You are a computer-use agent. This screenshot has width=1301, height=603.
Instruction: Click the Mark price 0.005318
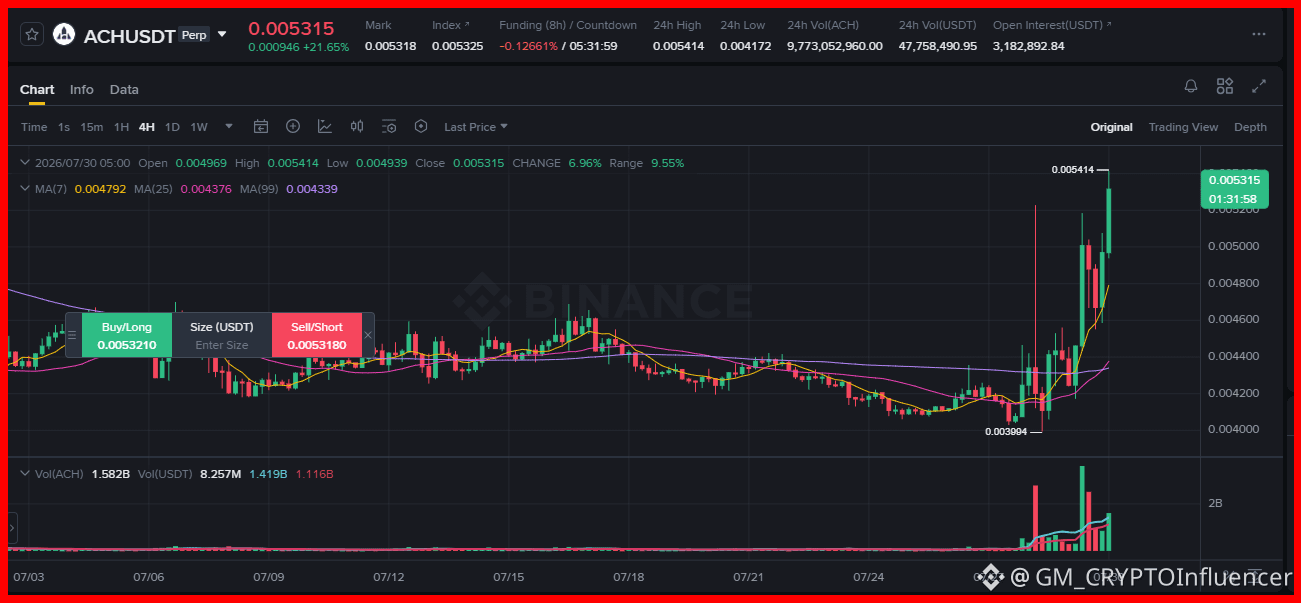pos(390,46)
